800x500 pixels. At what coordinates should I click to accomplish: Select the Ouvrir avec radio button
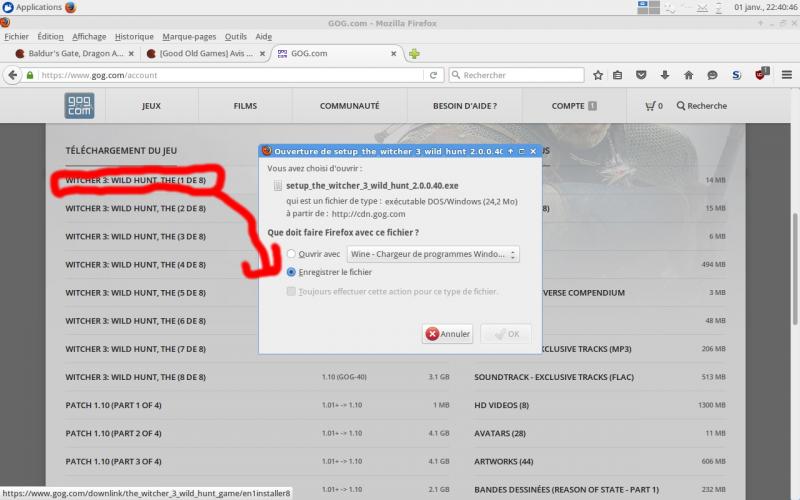point(291,254)
